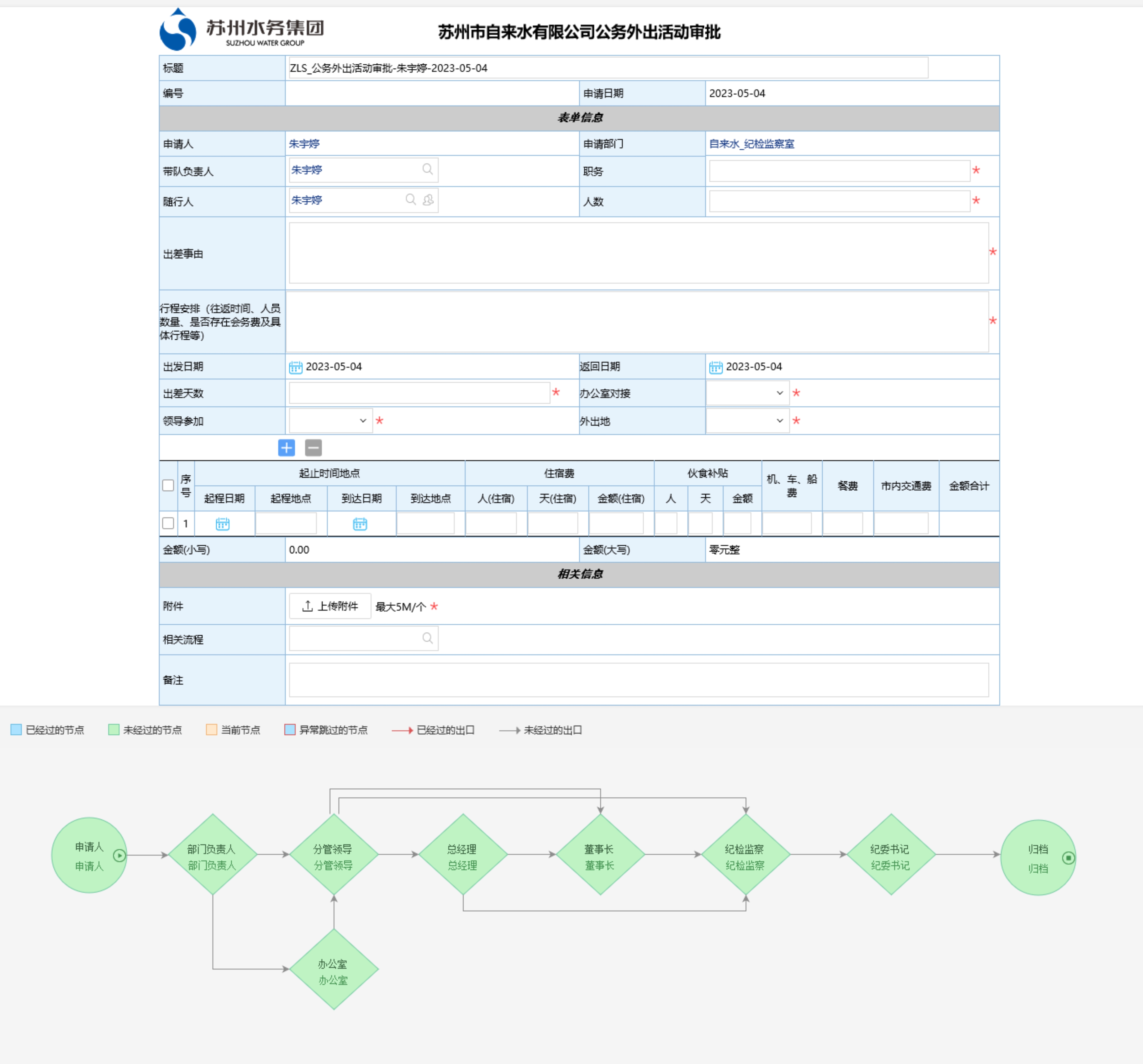Open 外出地 dropdown
The height and width of the screenshot is (1064, 1143).
(x=747, y=421)
